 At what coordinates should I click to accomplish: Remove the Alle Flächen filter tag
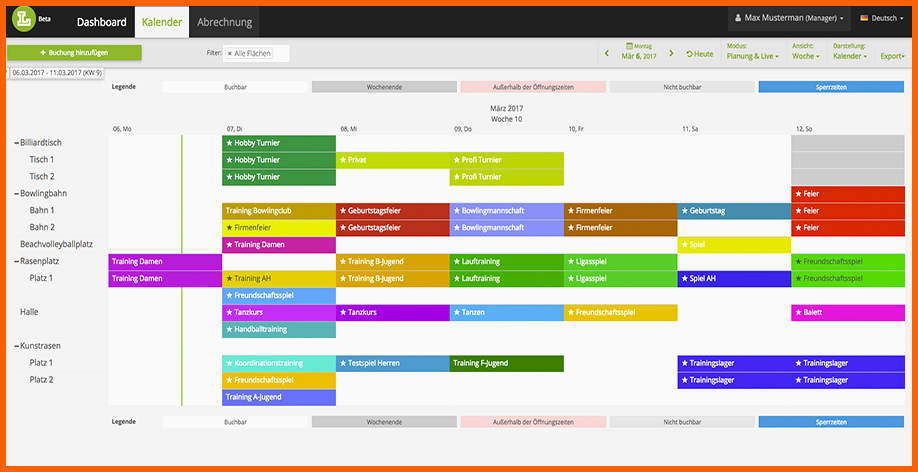(x=230, y=53)
